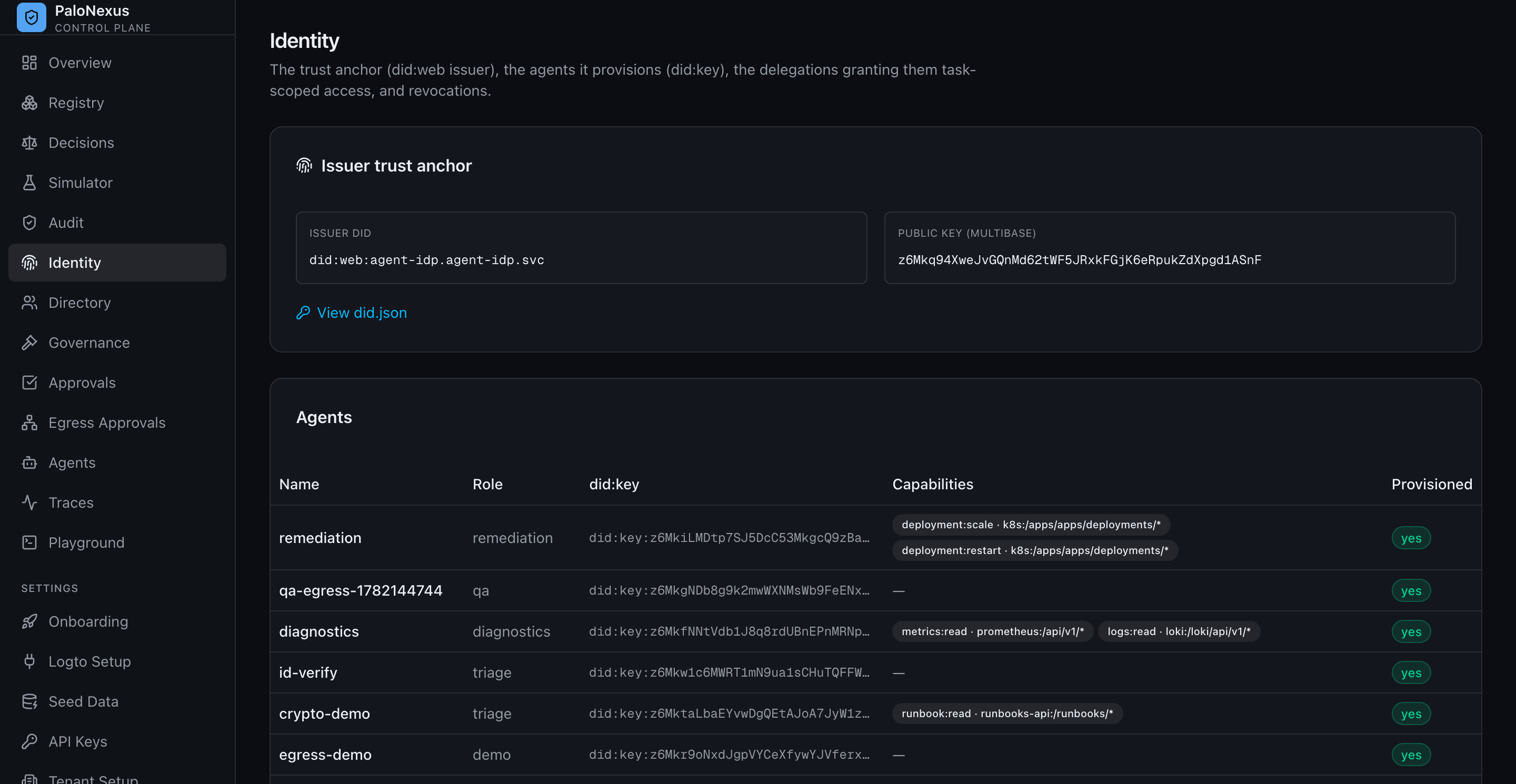Click the deployment:scale capability chip

point(1031,525)
